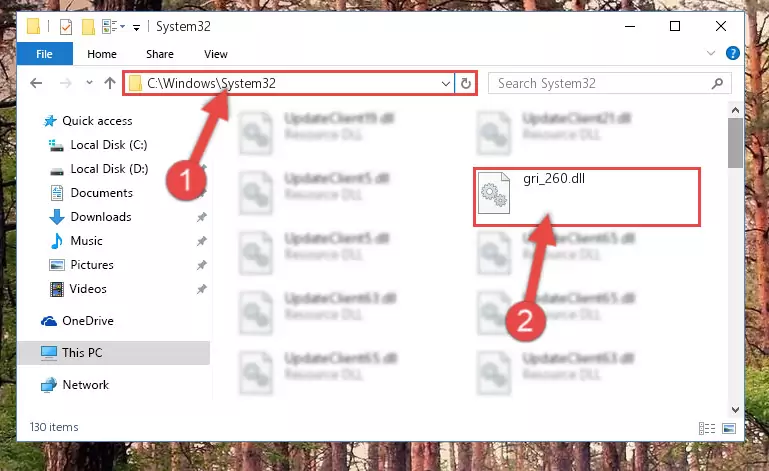
Task: Open the Share ribbon tab
Action: point(160,54)
